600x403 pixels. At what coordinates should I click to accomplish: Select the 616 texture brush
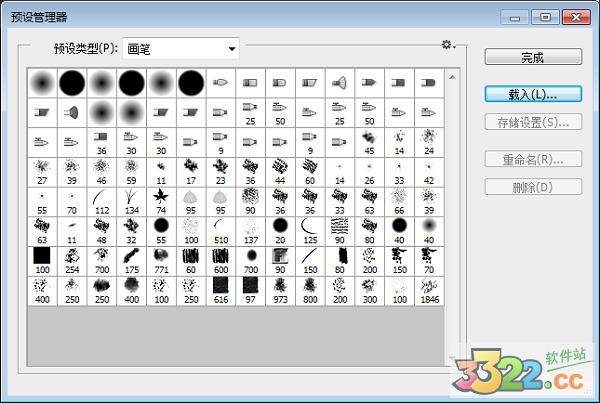coord(221,291)
